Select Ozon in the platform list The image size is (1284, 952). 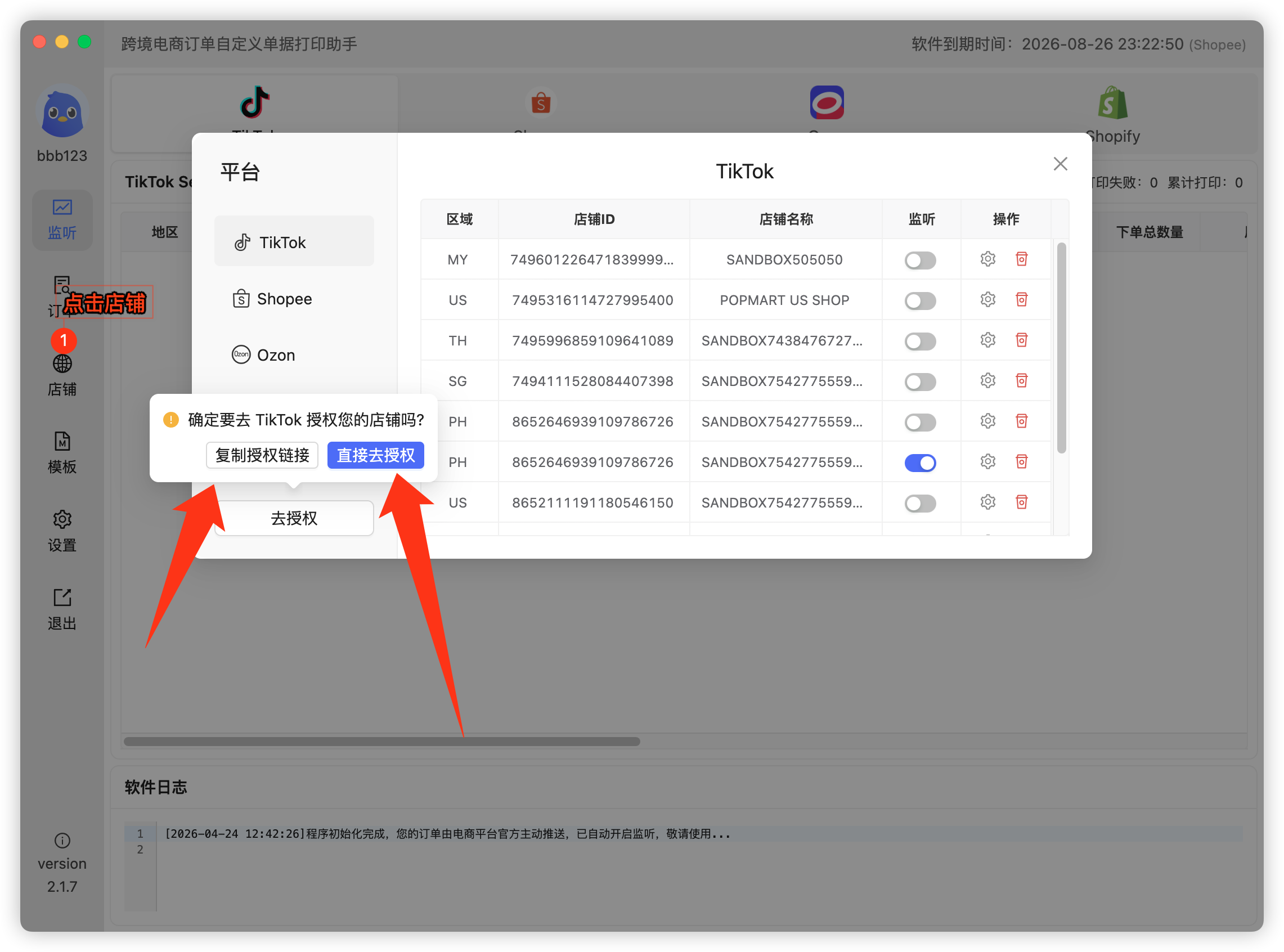pos(294,355)
